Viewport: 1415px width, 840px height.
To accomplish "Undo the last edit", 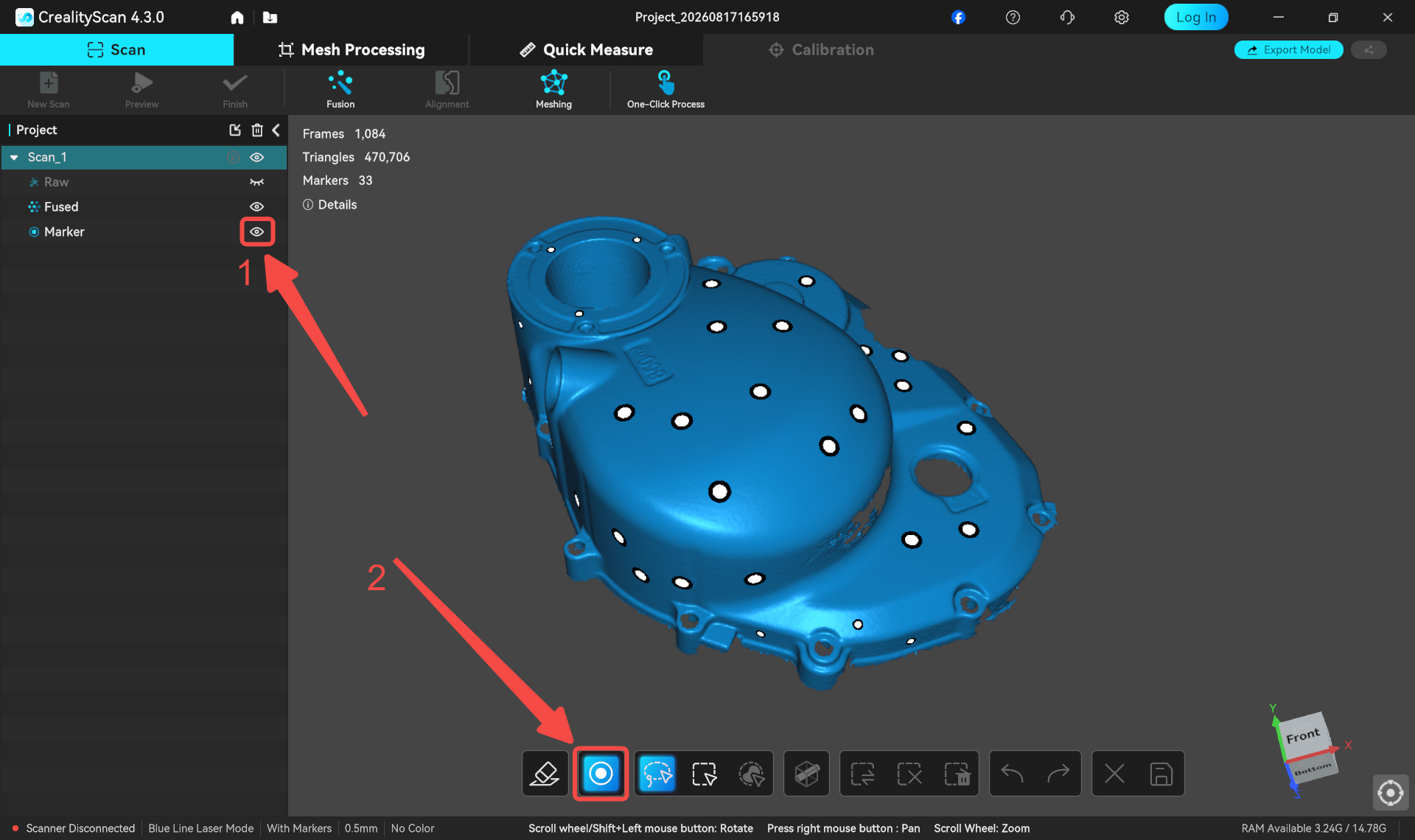I will point(1013,774).
